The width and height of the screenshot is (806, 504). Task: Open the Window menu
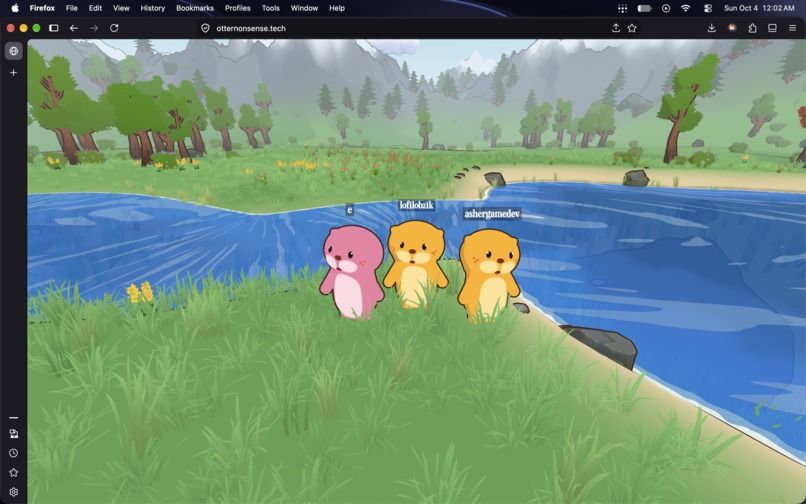pos(304,8)
